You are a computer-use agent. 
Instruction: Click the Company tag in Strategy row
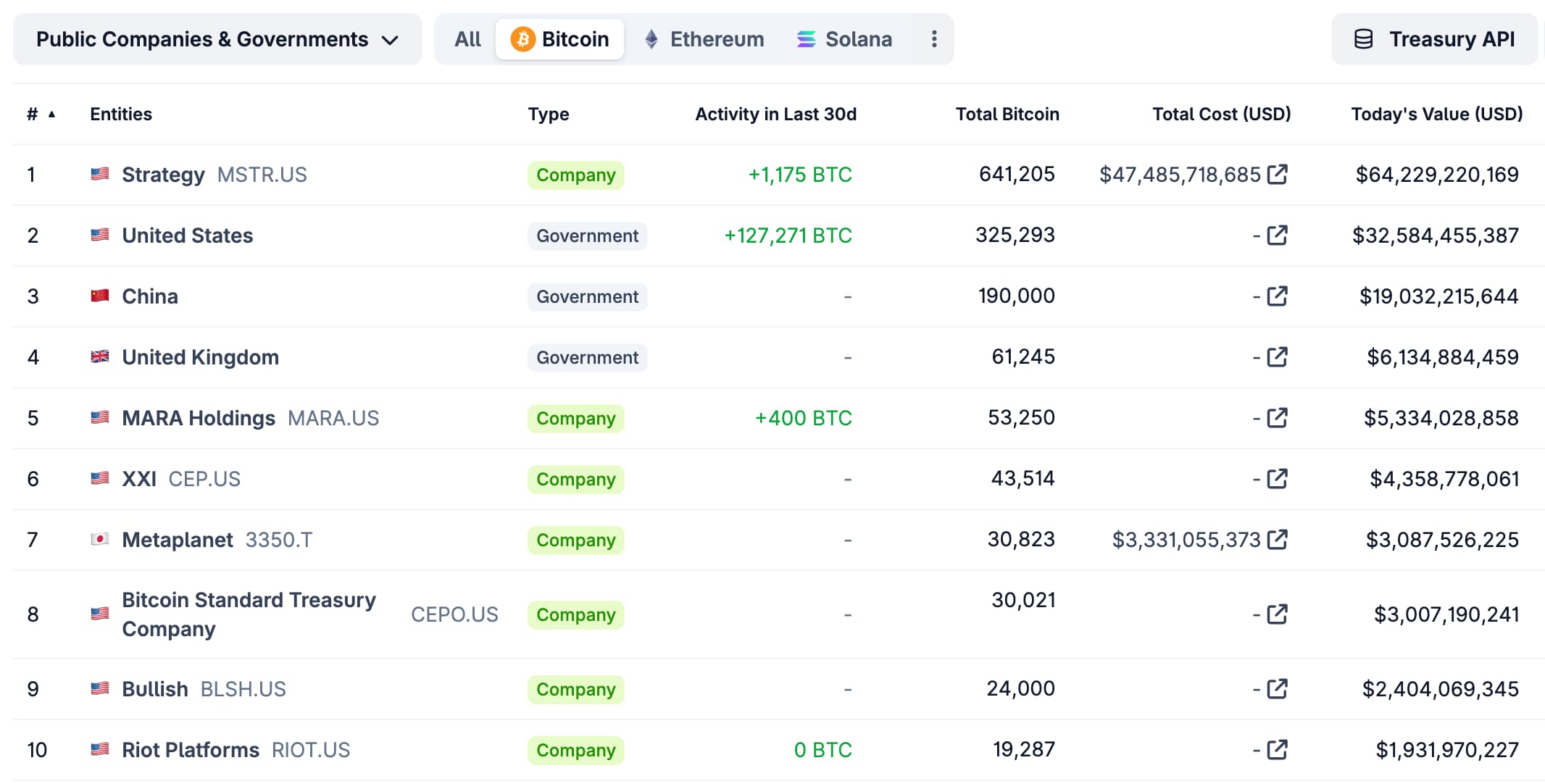coord(575,175)
